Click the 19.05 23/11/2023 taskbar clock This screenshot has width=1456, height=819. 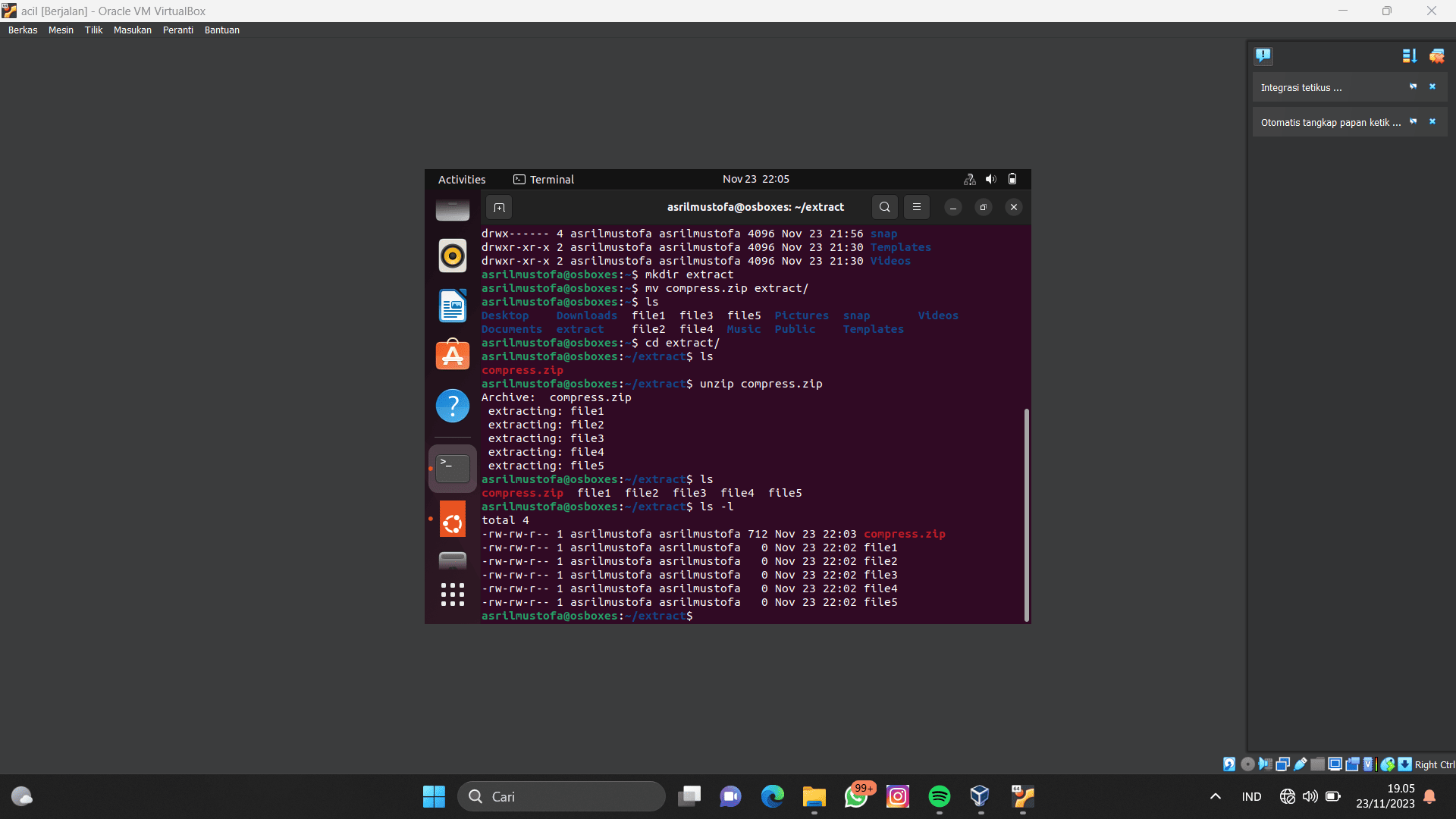1385,796
